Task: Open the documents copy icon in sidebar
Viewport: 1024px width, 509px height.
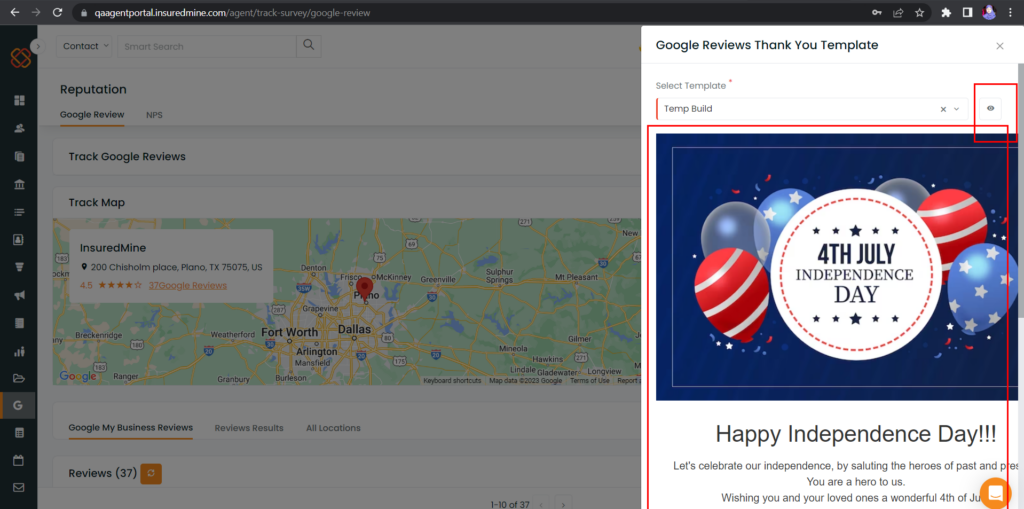Action: [x=19, y=156]
